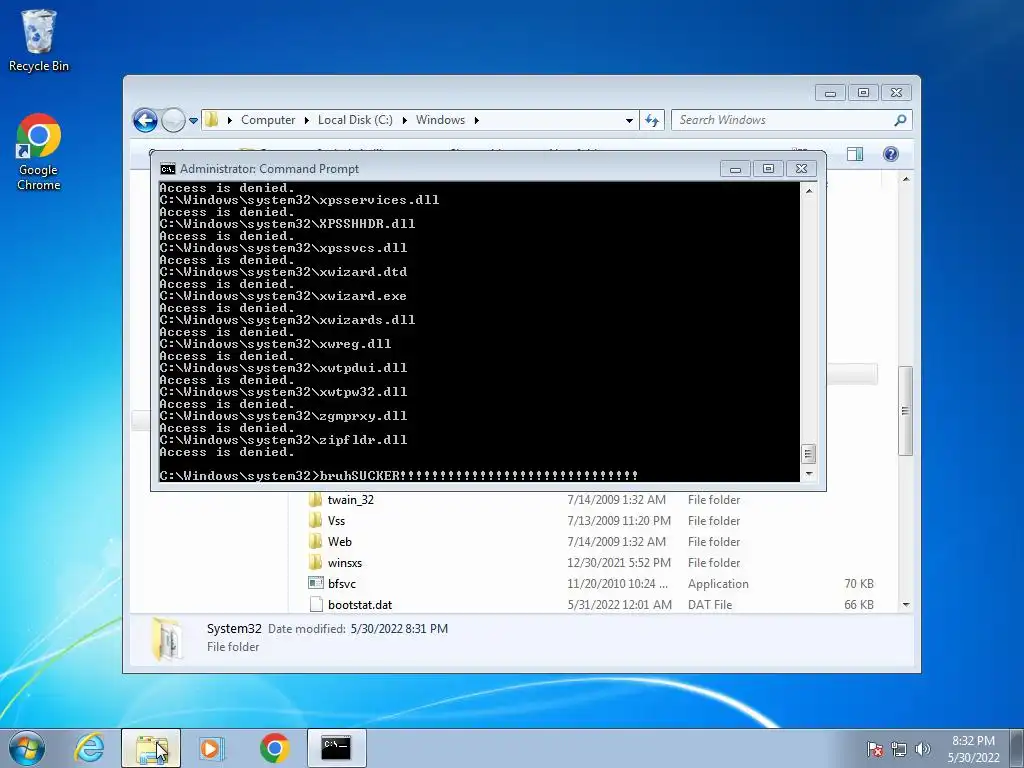
Task: Open recent pages dropdown arrow in Explorer
Action: click(x=193, y=121)
